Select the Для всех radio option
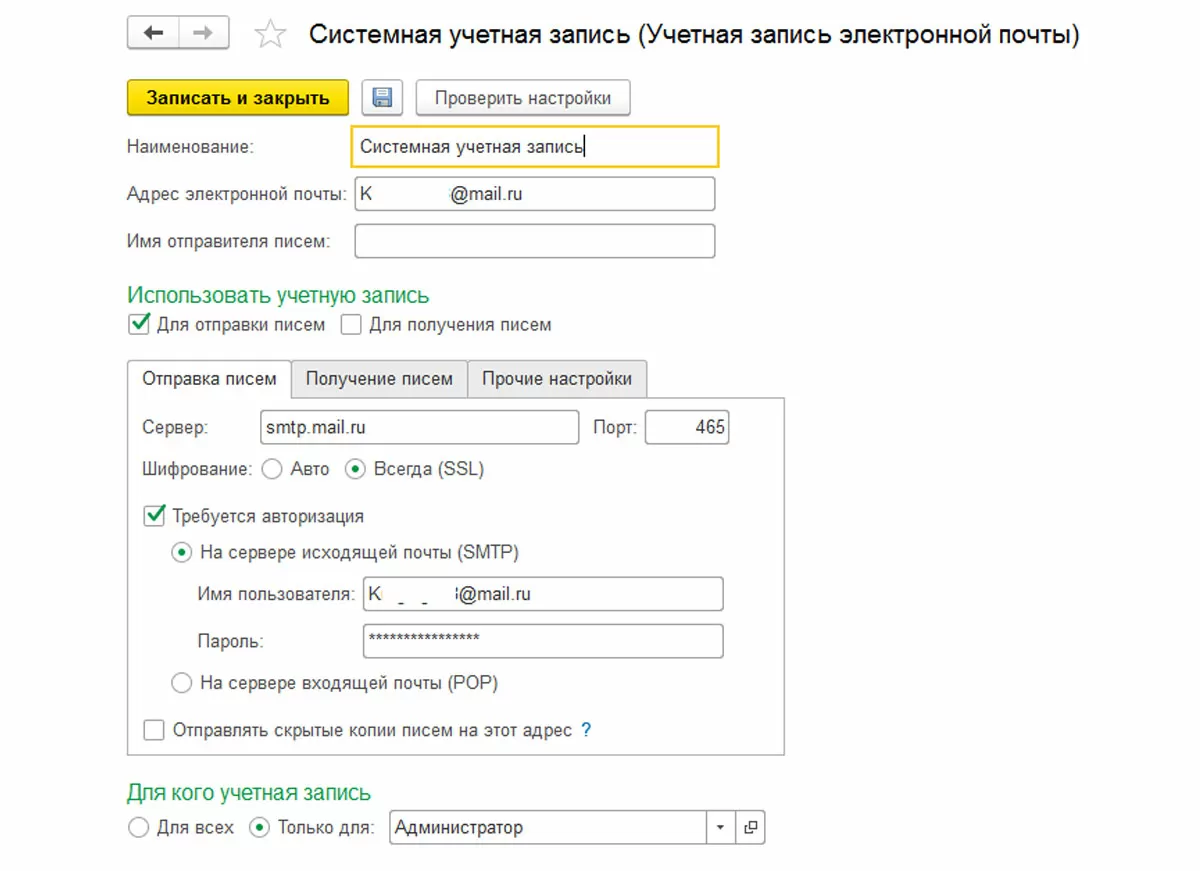 click(x=138, y=828)
